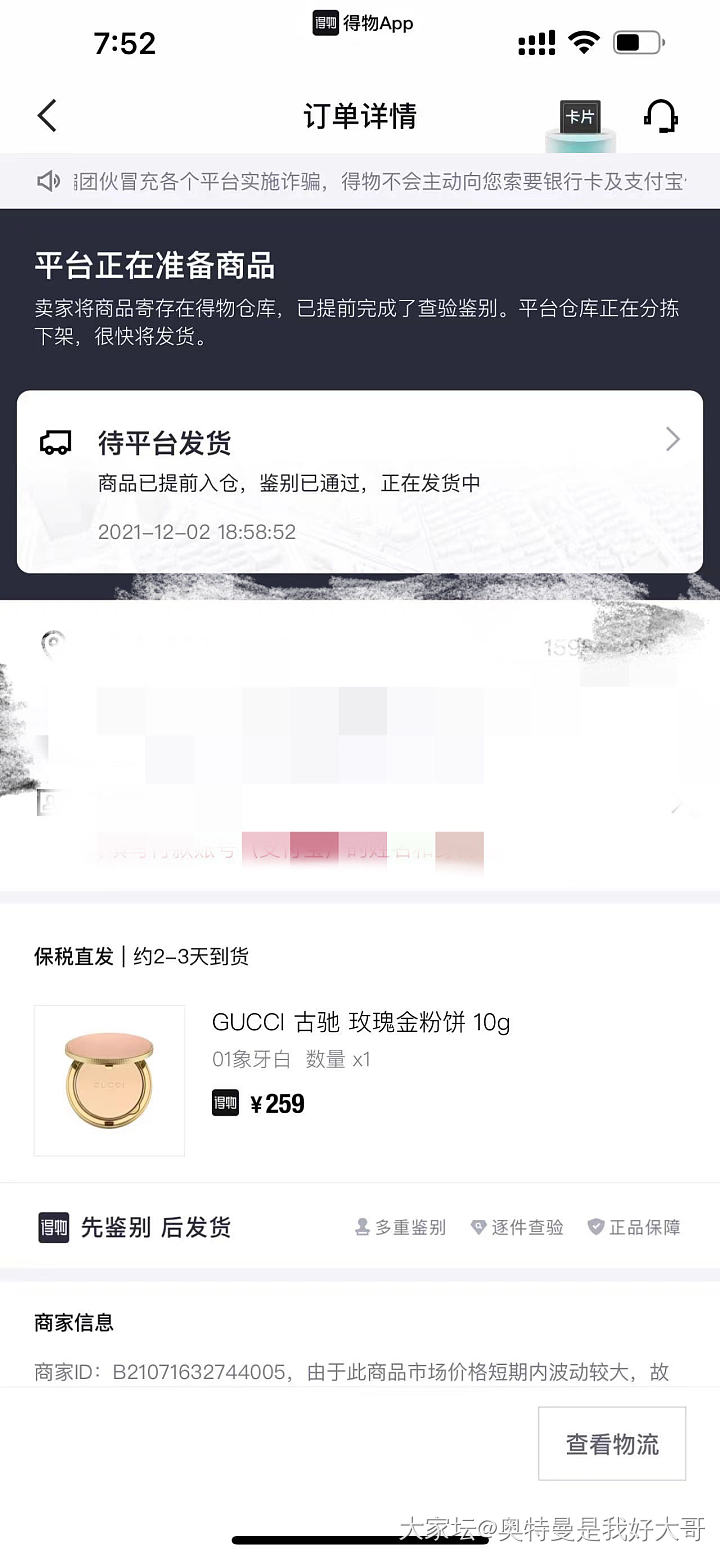720x1558 pixels.
Task: Tap the 得物 logo beside price
Action: click(x=225, y=1103)
